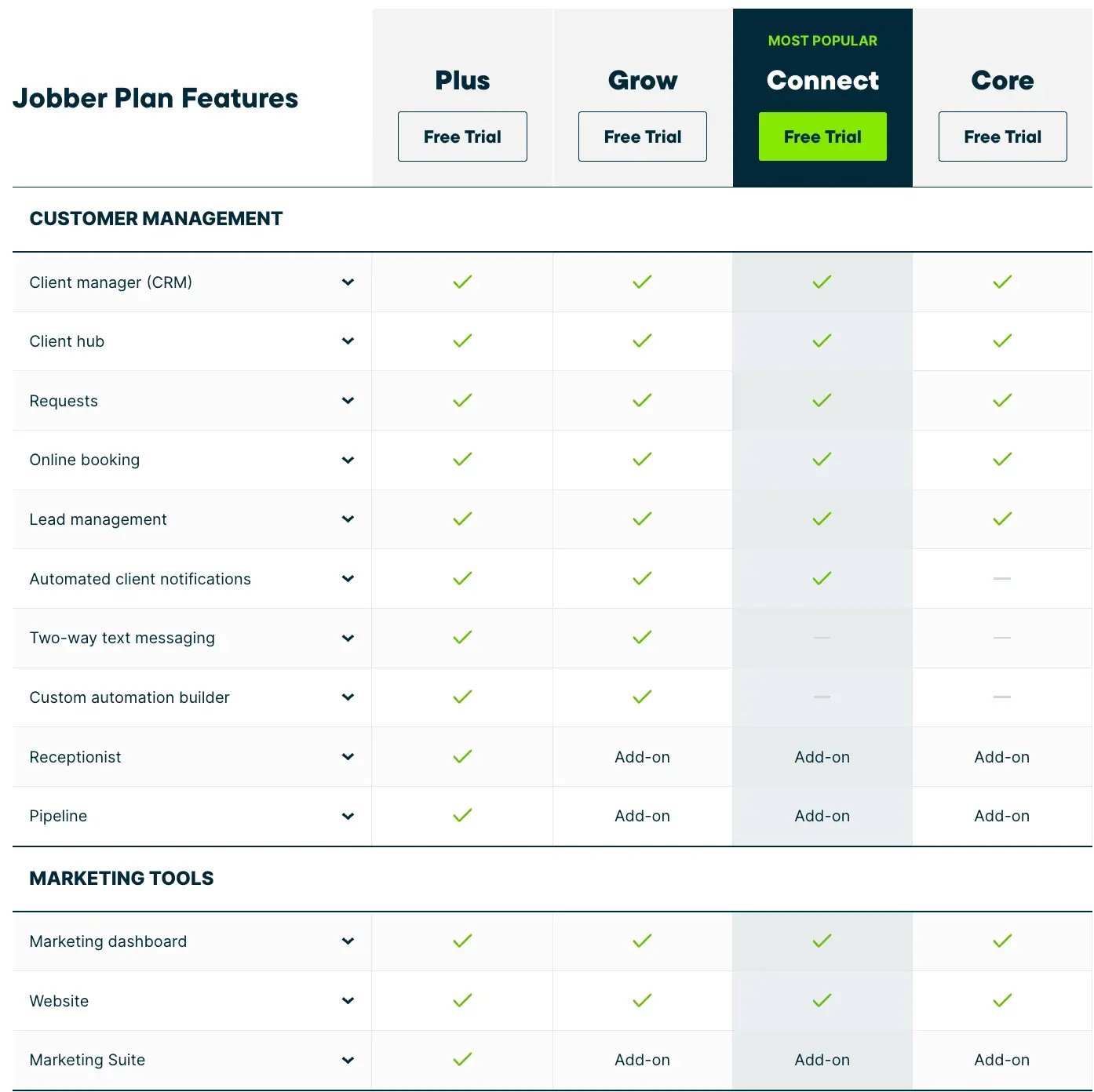Viewport: 1094px width, 1092px height.
Task: Expand the Website row
Action: pyautogui.click(x=348, y=1001)
